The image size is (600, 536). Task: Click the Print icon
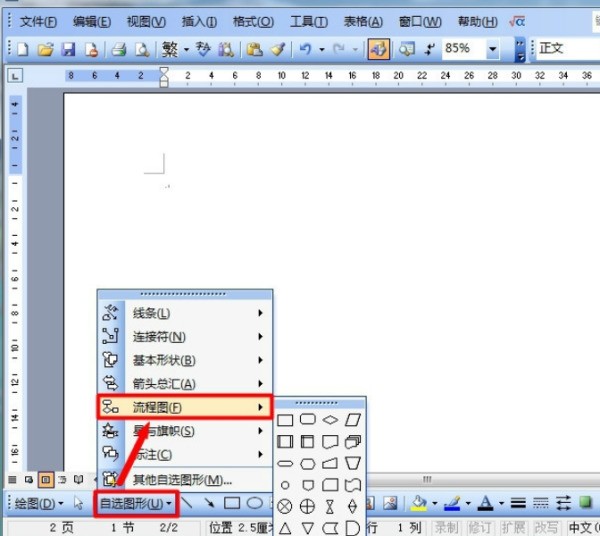pos(118,48)
